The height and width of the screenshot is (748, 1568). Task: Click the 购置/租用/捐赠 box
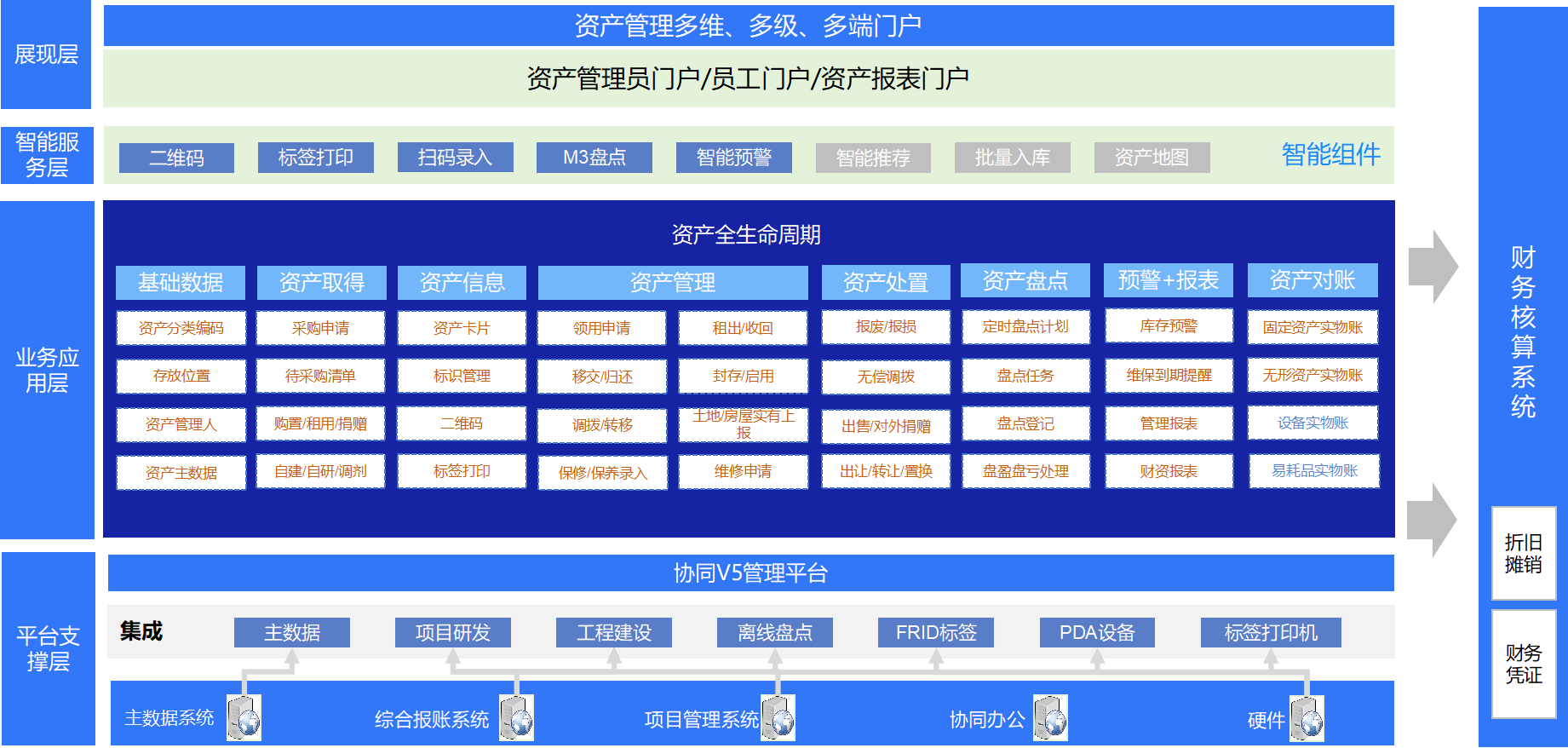(321, 423)
